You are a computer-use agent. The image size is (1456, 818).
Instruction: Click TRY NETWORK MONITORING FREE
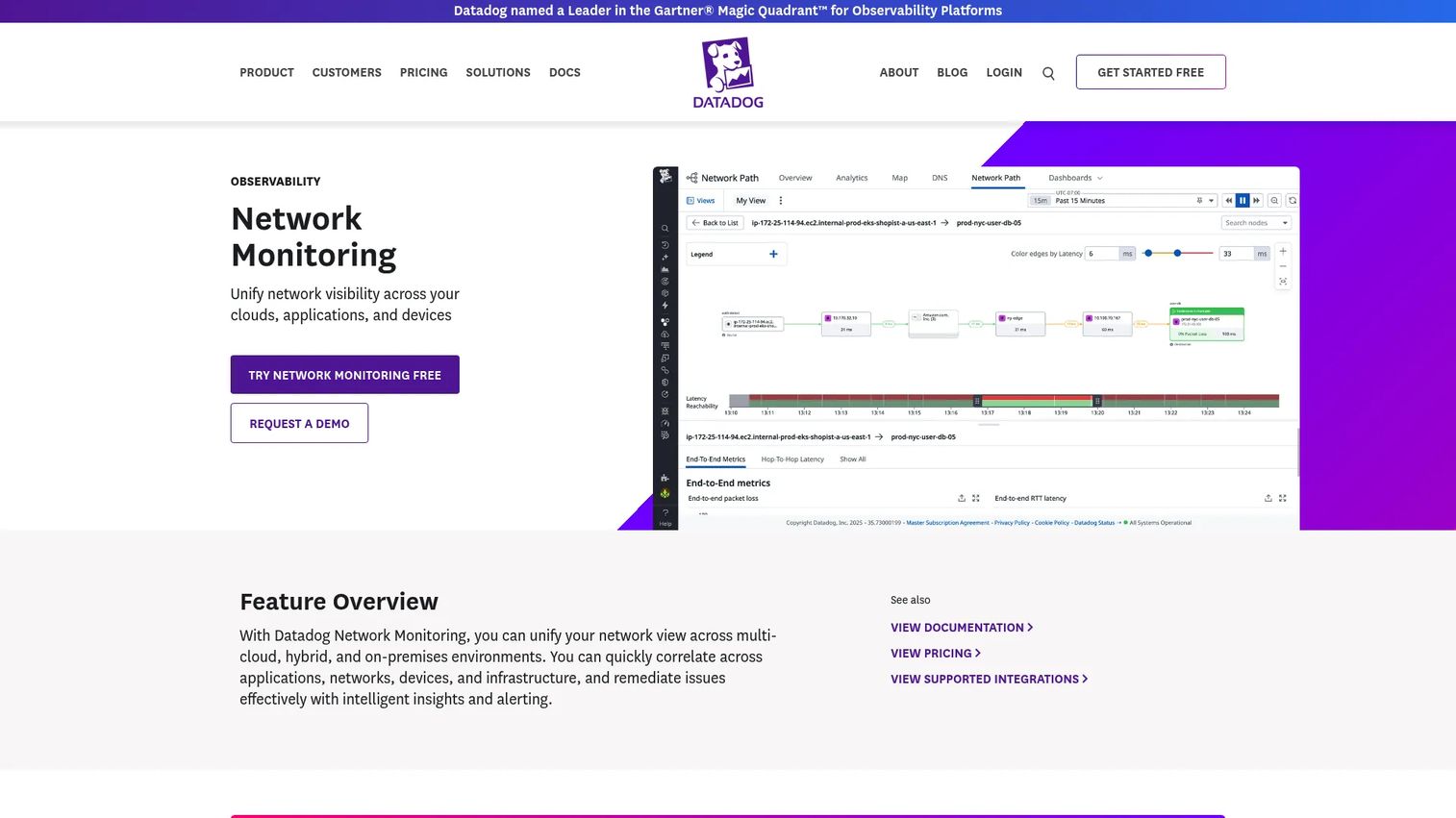point(345,375)
